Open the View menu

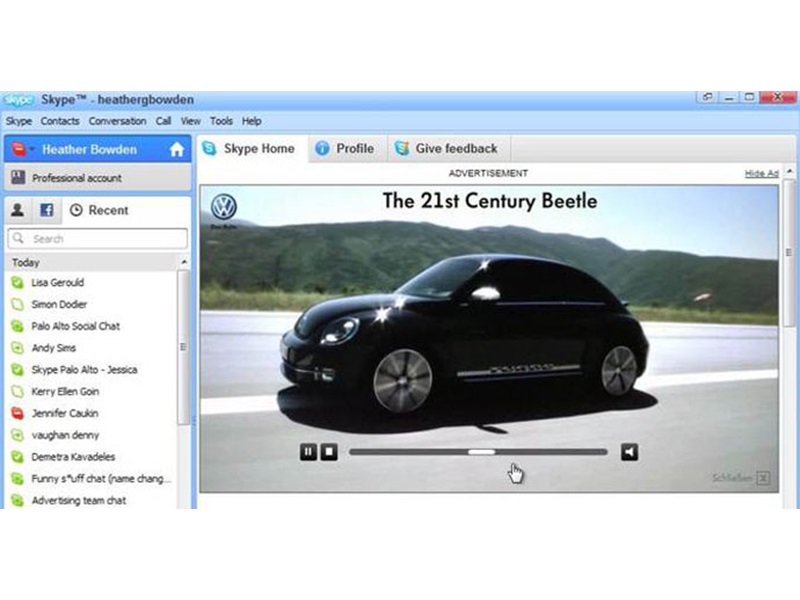[190, 121]
